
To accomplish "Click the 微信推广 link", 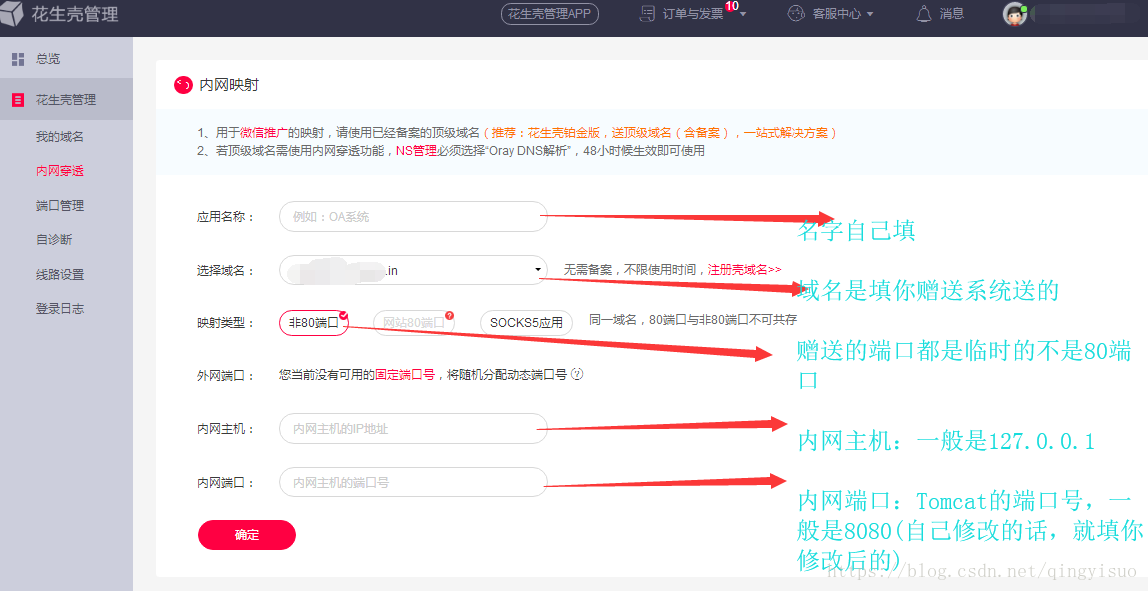I will [x=264, y=133].
